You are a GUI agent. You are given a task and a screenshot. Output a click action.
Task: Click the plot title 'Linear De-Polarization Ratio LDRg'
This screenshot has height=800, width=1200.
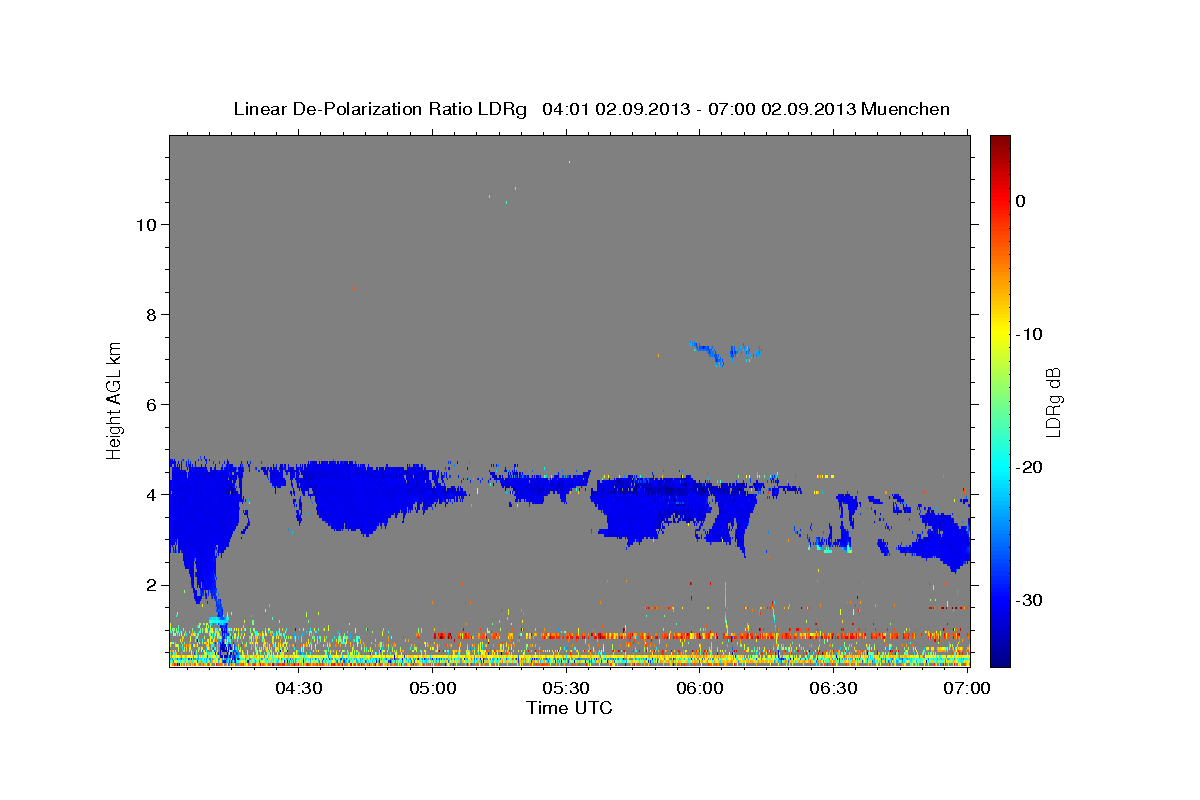point(380,109)
